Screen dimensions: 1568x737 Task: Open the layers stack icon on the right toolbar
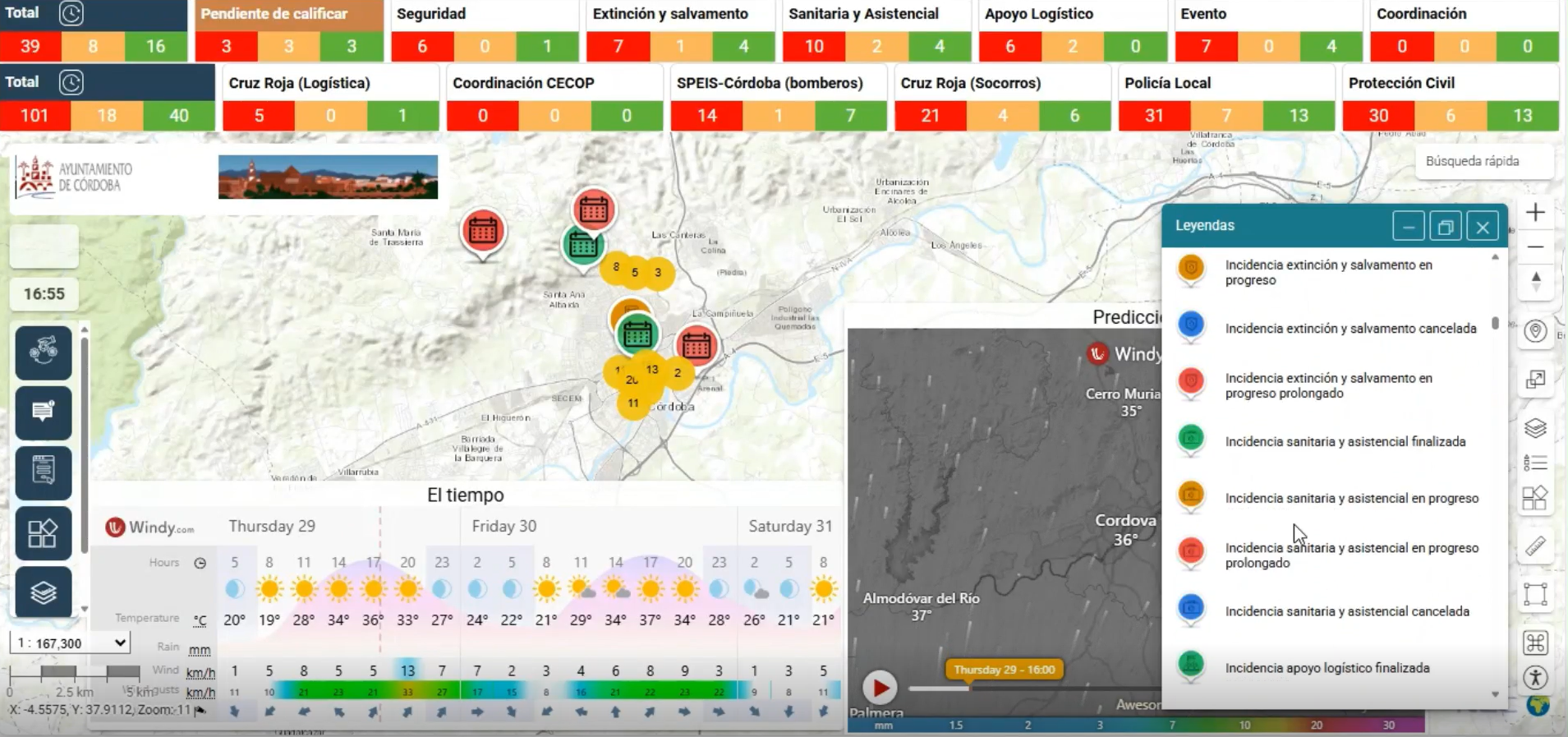1535,428
